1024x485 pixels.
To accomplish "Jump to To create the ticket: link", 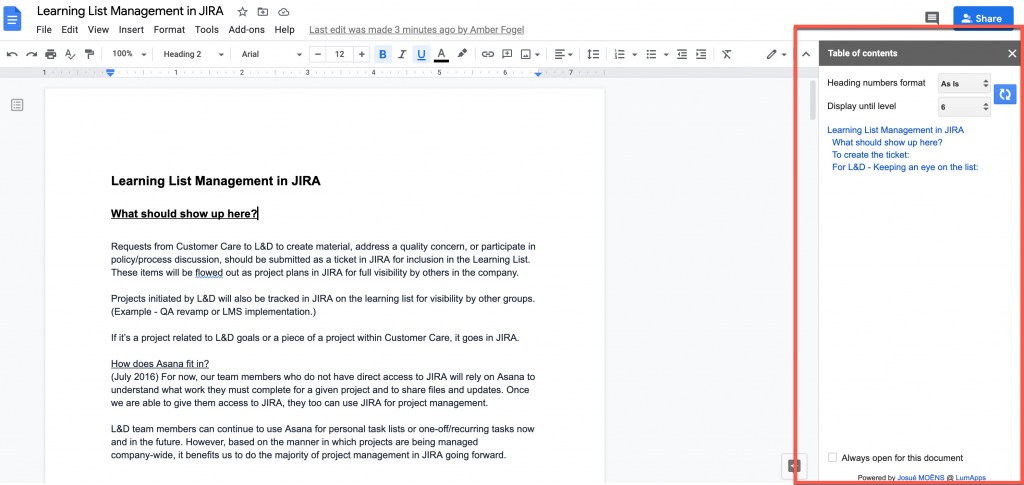I will [x=871, y=155].
